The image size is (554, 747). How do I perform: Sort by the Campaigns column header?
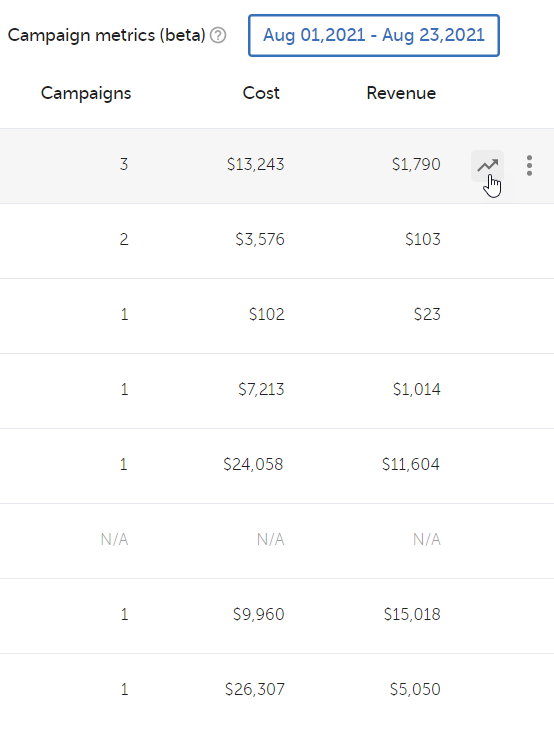[x=86, y=93]
